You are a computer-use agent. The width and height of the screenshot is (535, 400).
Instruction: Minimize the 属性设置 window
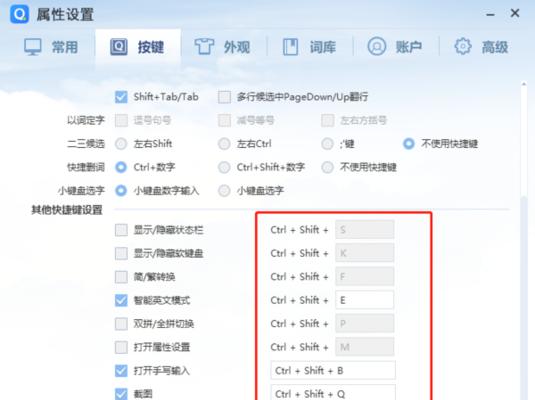tap(490, 14)
